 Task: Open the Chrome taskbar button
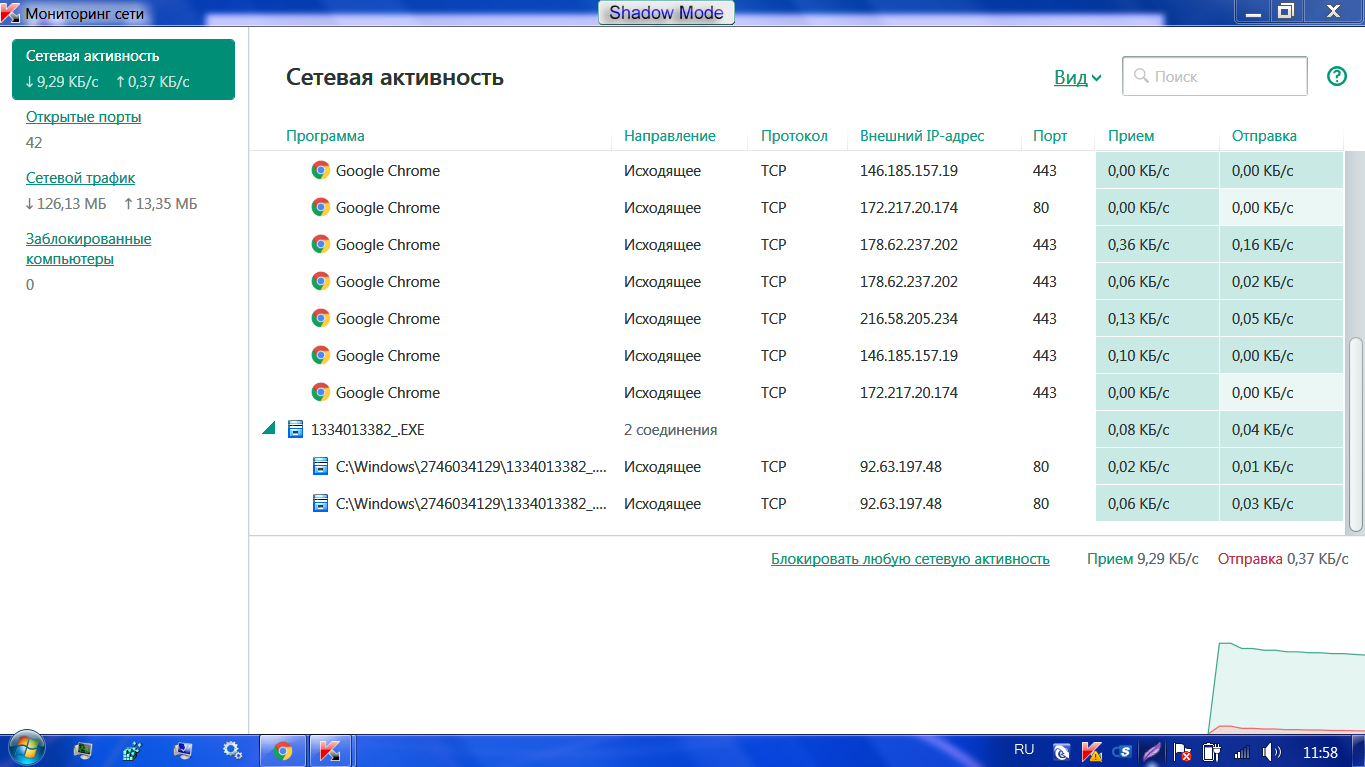coord(283,751)
